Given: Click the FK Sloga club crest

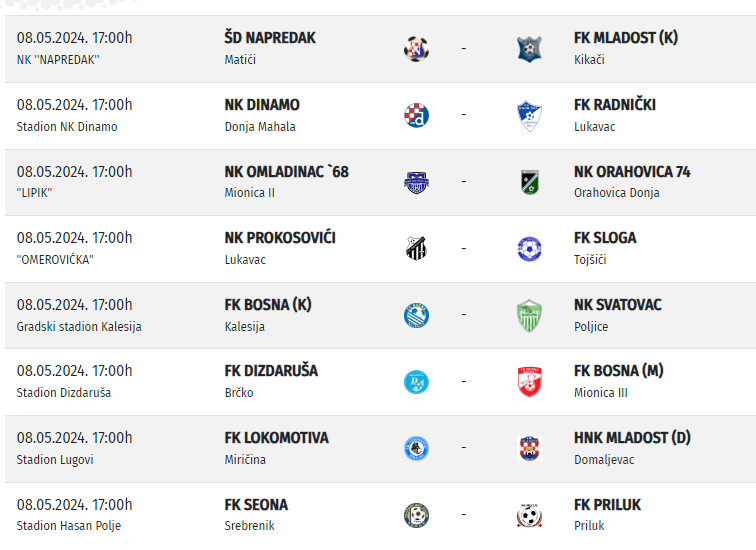Looking at the screenshot, I should (x=529, y=248).
